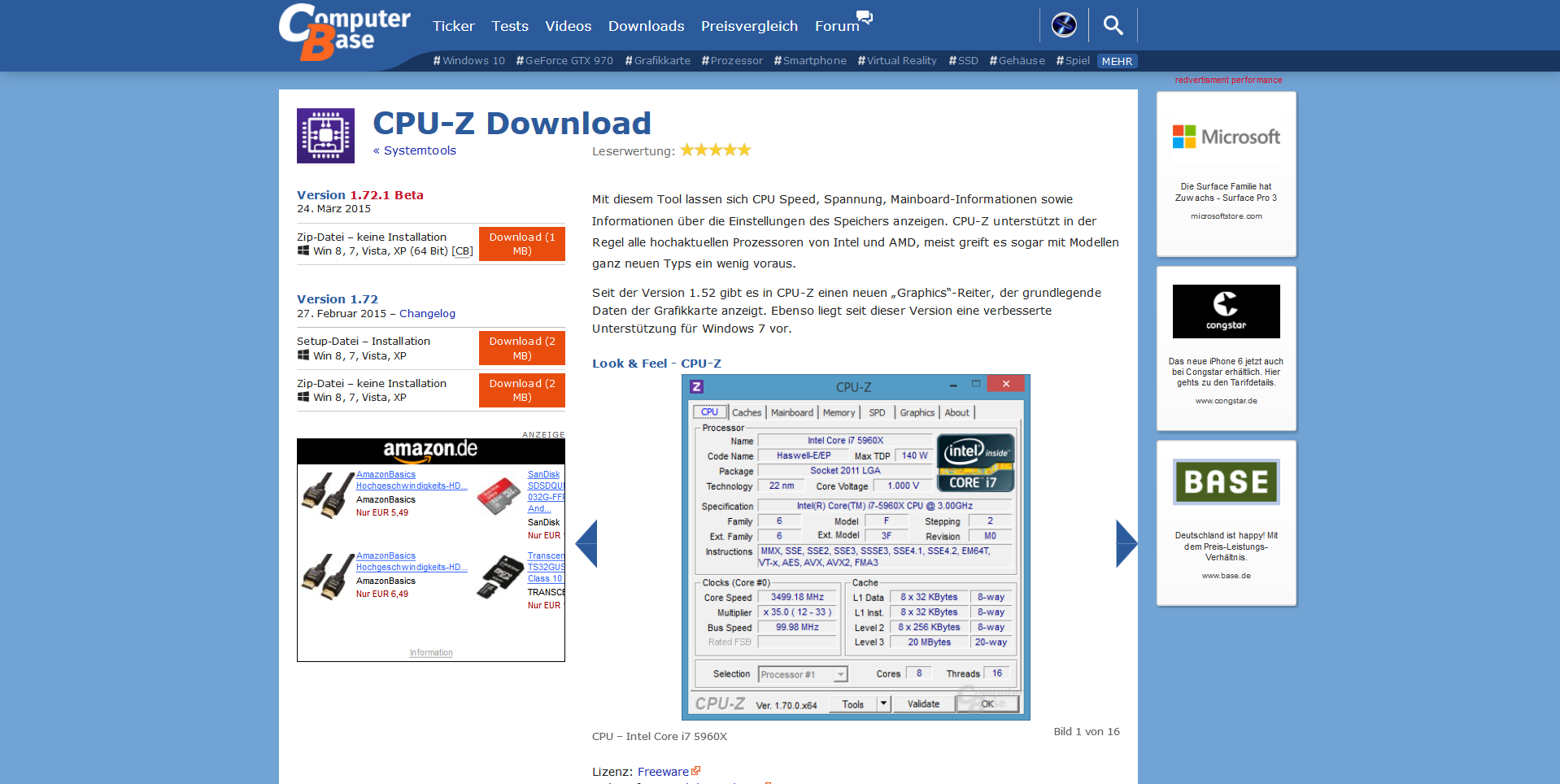Click the Version 1.72.1 Beta heading
Image resolution: width=1560 pixels, height=784 pixels.
[360, 195]
